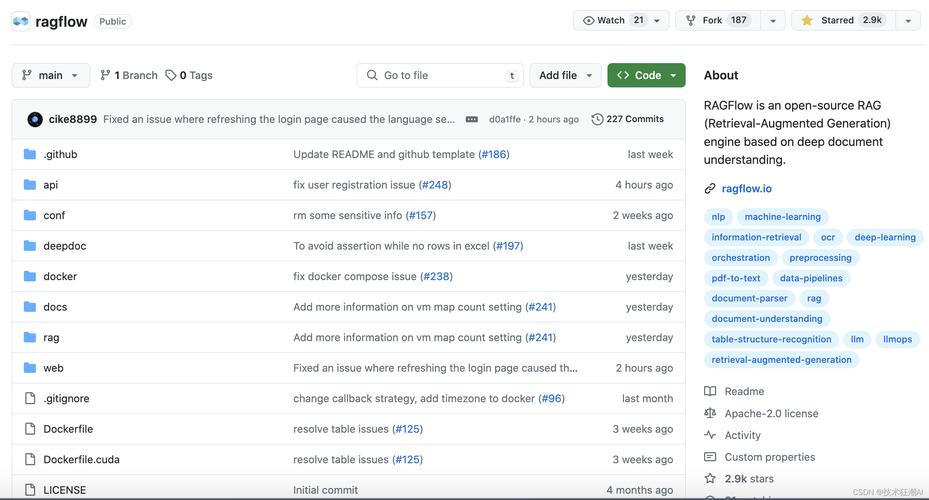Click the ragflow repository avatar icon
Viewport: 929px width, 500px height.
[21, 21]
